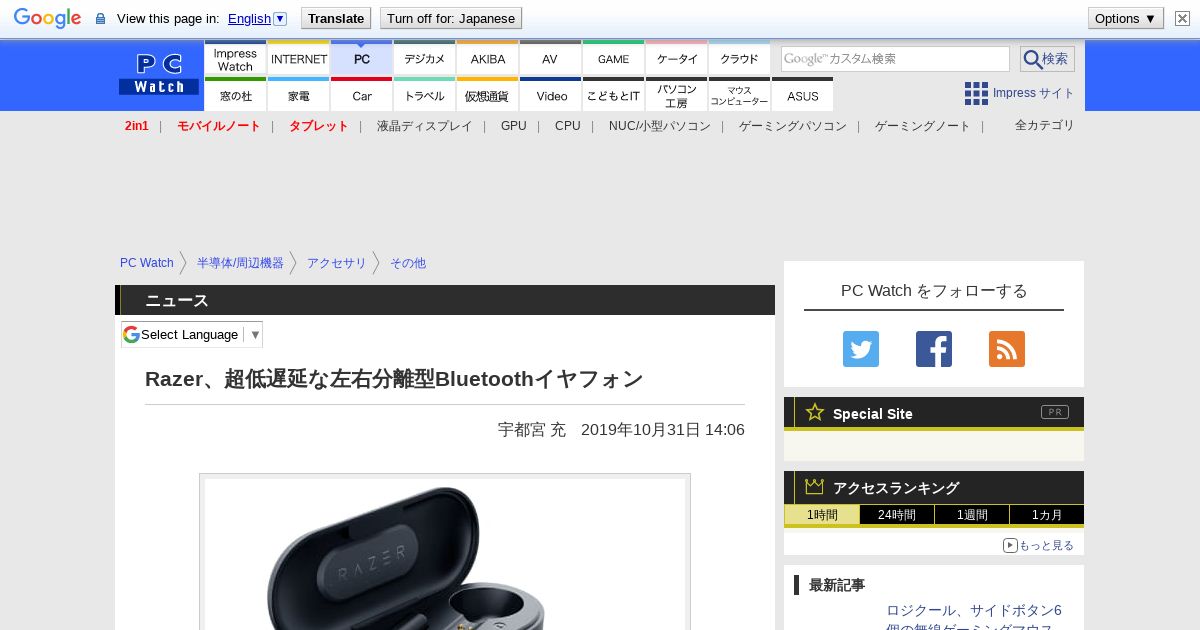This screenshot has height=630, width=1200.
Task: Open the 家電 tab
Action: pyautogui.click(x=298, y=95)
